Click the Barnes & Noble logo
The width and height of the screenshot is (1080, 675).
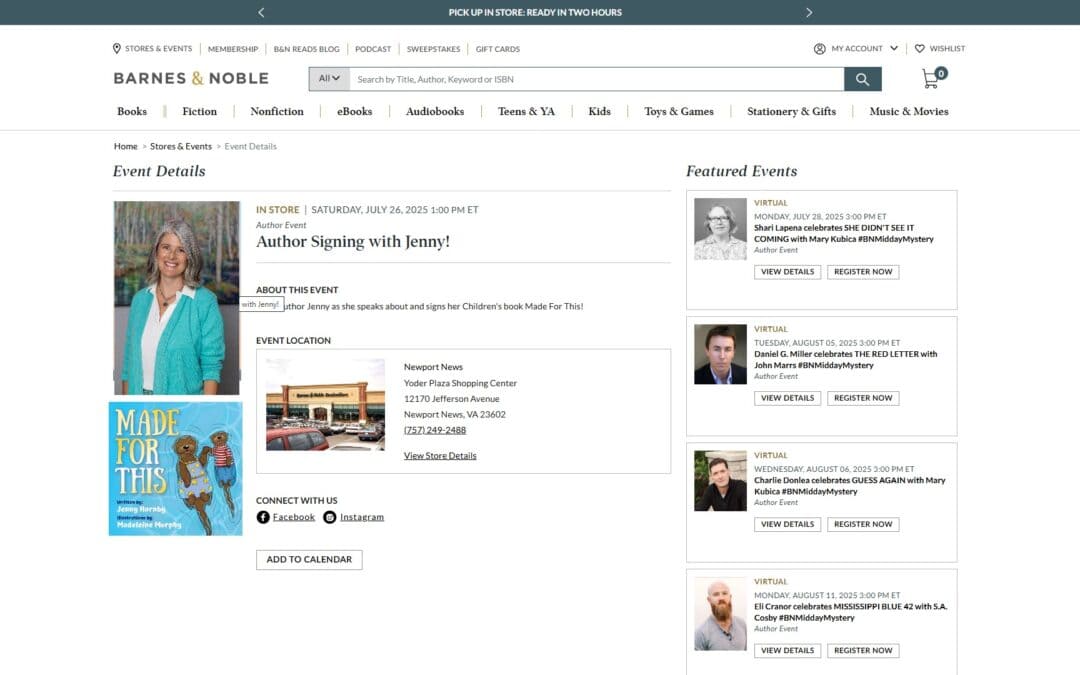[191, 79]
